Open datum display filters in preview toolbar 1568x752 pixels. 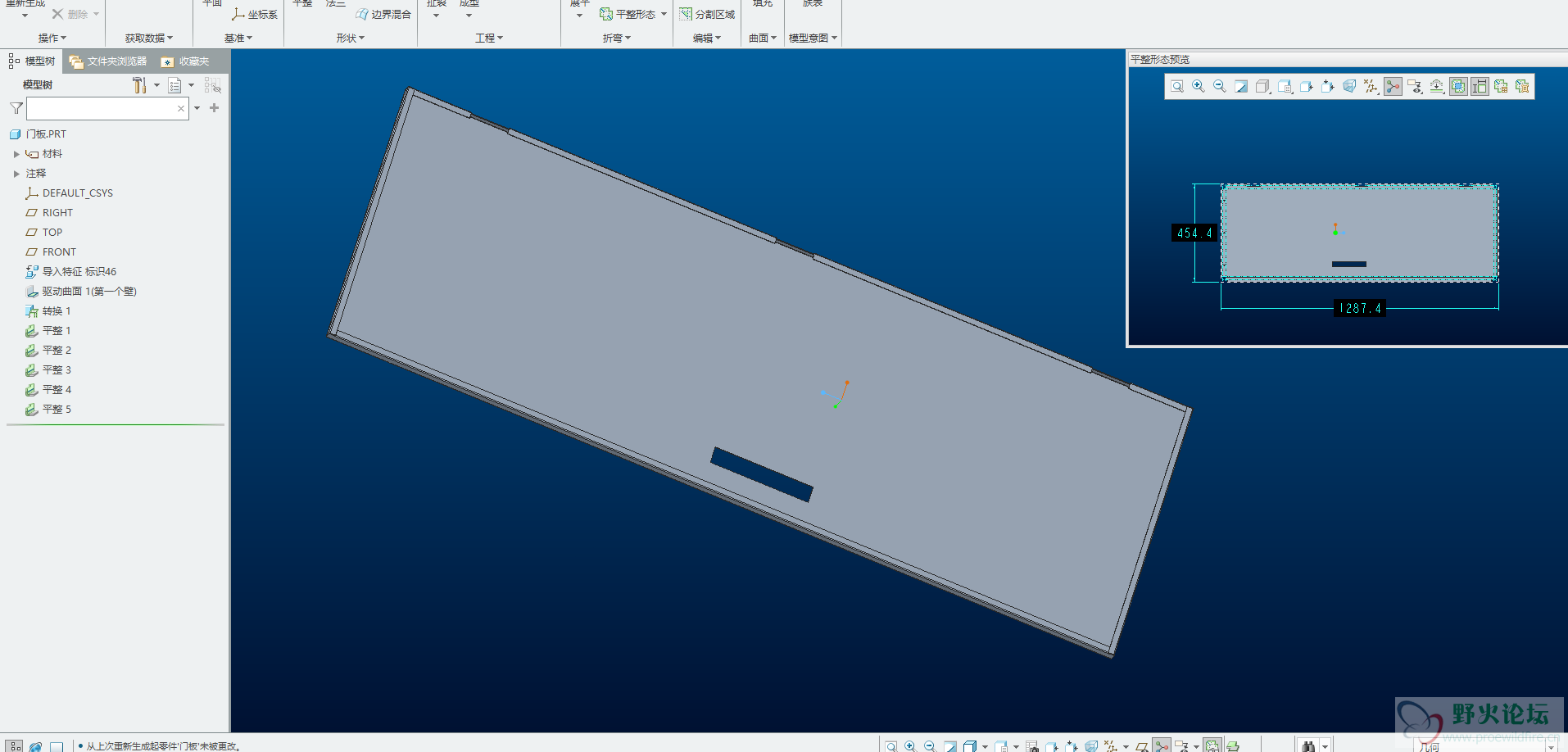click(1371, 86)
